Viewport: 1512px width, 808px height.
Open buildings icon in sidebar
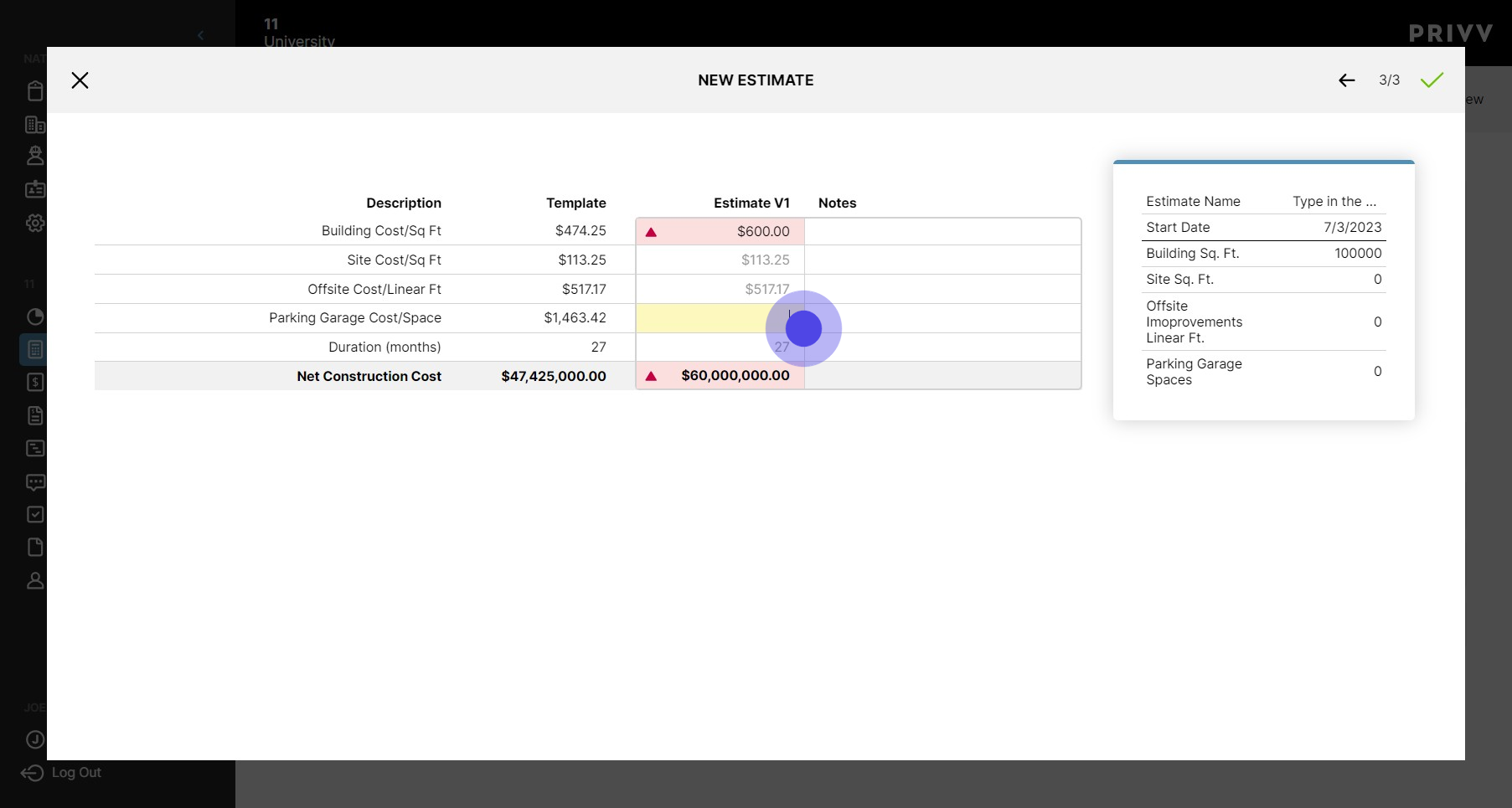click(x=35, y=125)
